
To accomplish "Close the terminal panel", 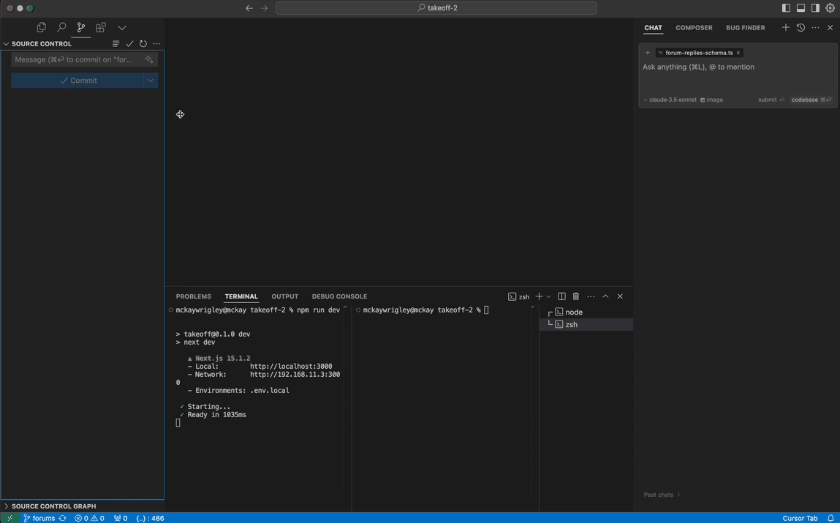I will [620, 296].
